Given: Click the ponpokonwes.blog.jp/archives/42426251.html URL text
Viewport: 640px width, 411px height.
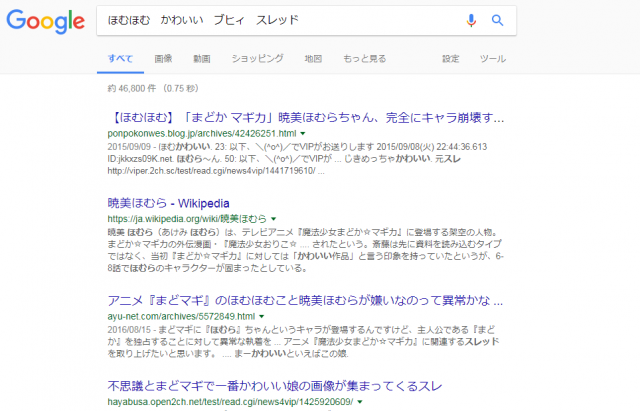Looking at the screenshot, I should point(202,133).
